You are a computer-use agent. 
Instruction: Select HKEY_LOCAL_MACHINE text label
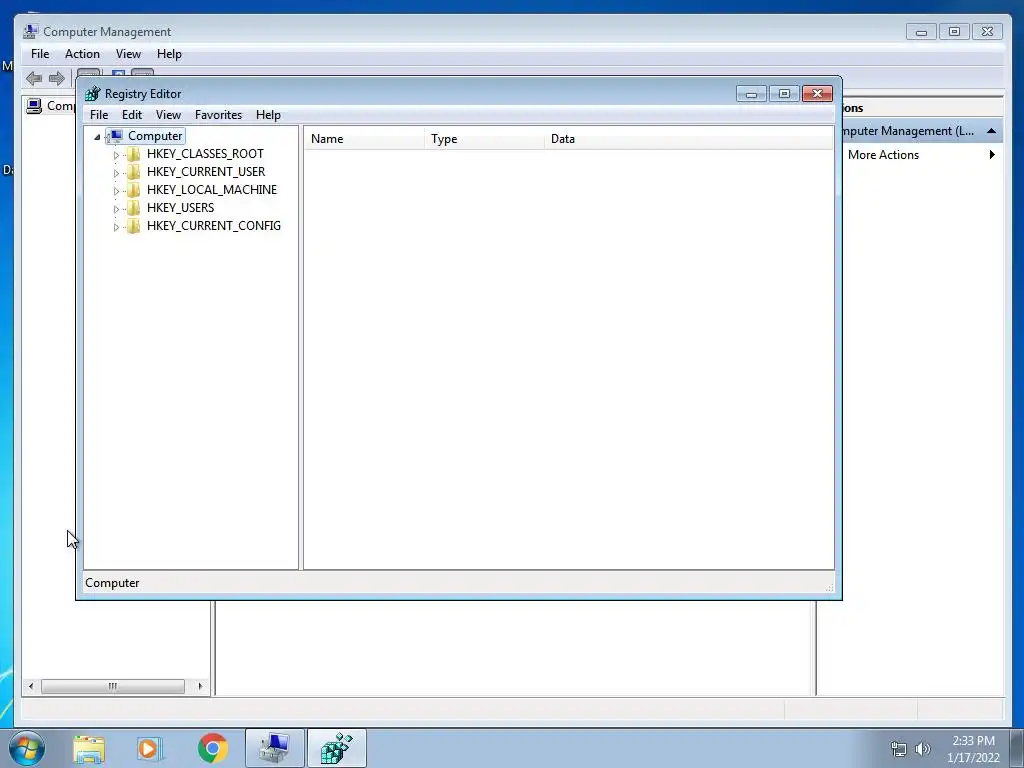pyautogui.click(x=212, y=190)
